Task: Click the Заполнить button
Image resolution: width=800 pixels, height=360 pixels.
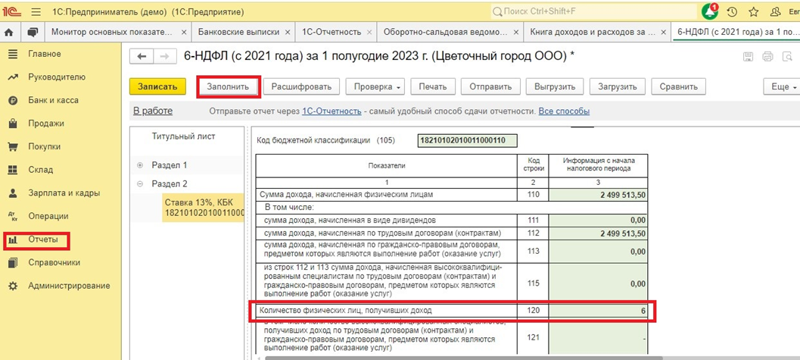Action: (228, 87)
